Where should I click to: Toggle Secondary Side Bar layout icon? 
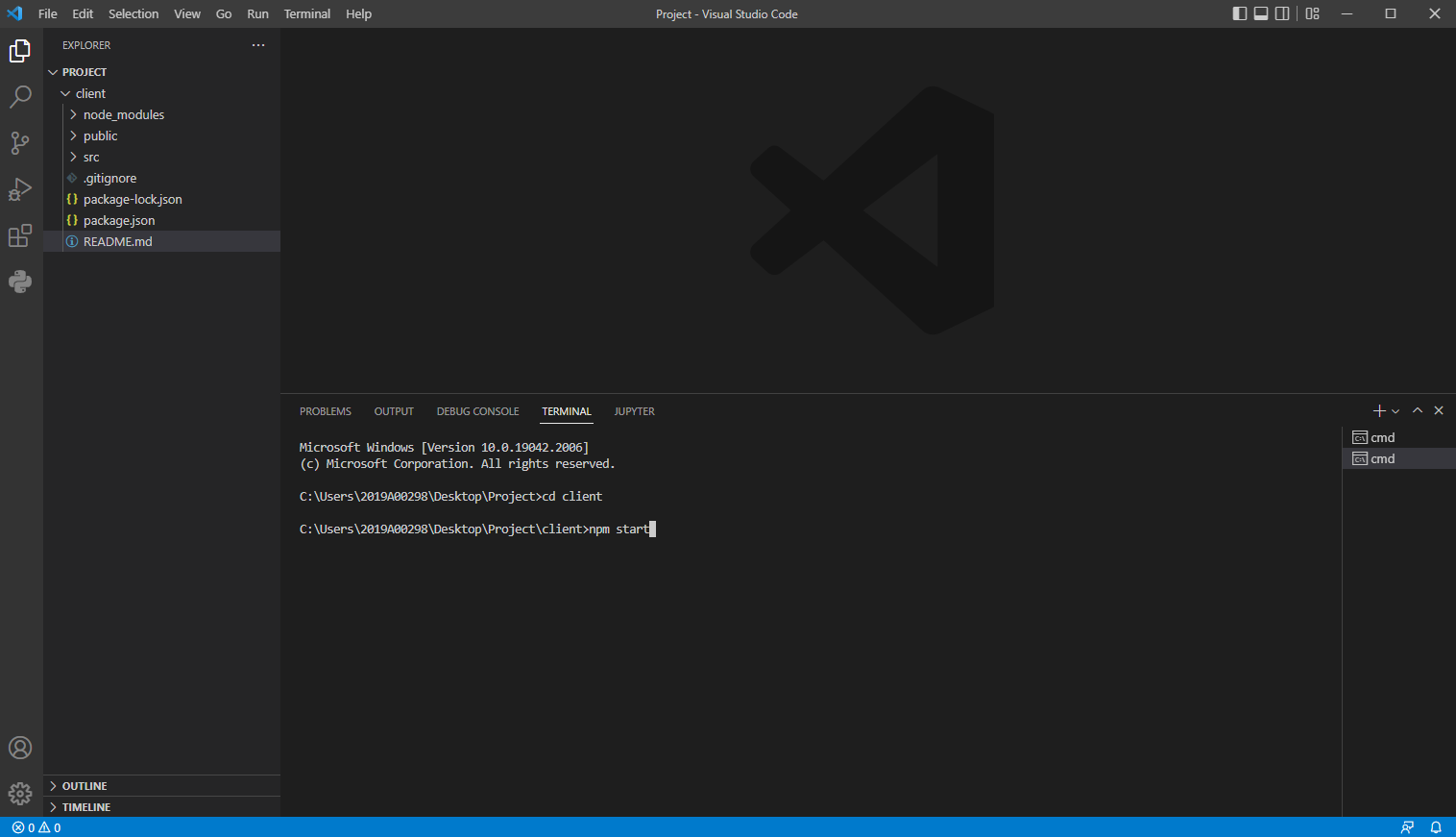point(1282,13)
